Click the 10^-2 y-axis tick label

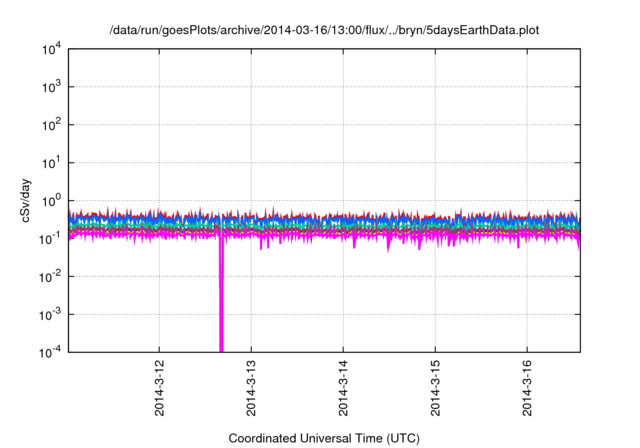click(x=50, y=277)
